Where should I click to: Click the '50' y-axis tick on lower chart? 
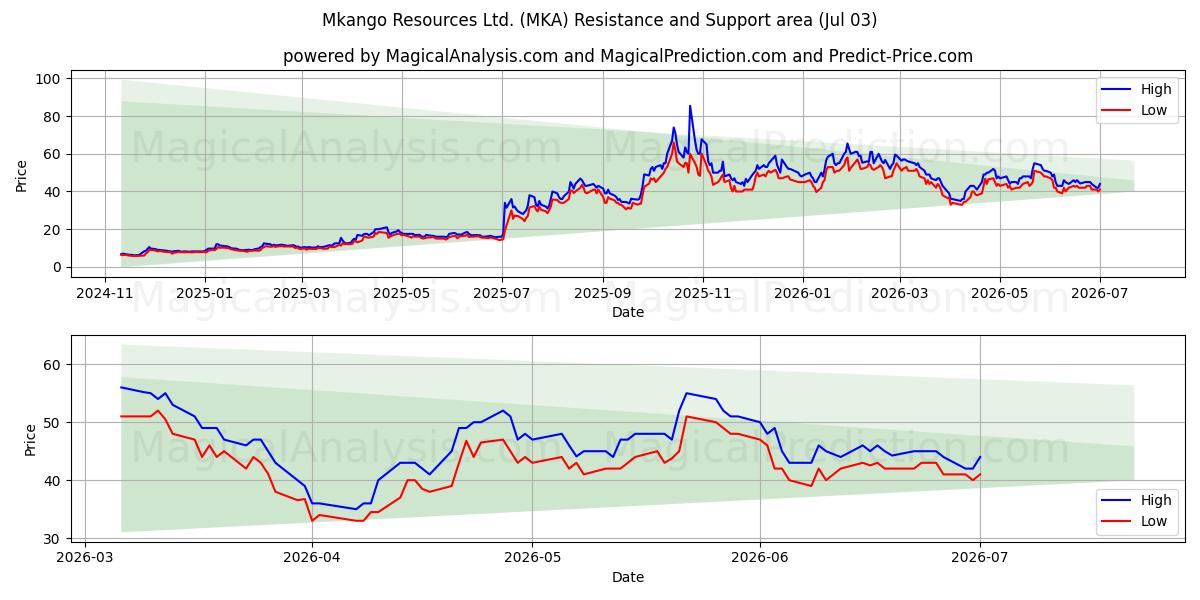tap(53, 423)
